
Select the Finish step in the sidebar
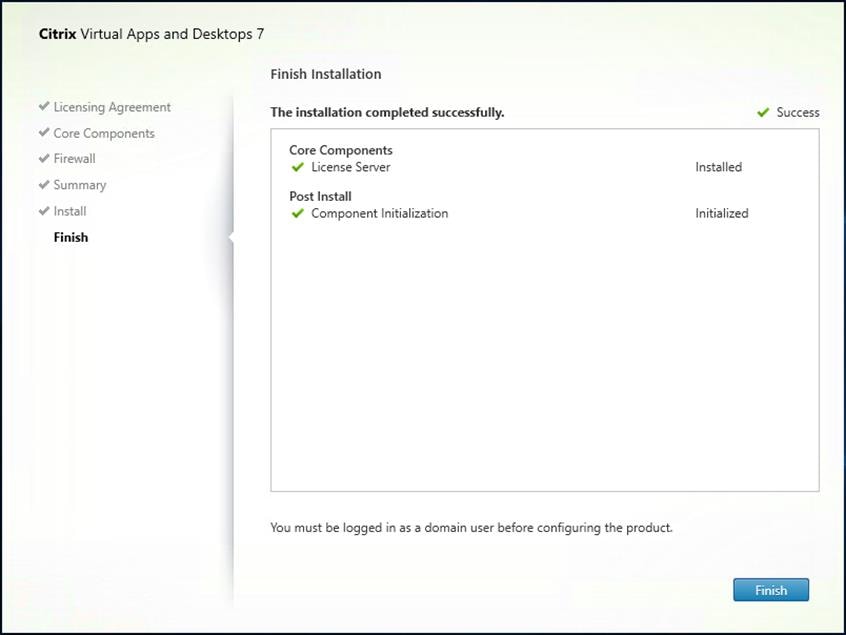pyautogui.click(x=70, y=237)
